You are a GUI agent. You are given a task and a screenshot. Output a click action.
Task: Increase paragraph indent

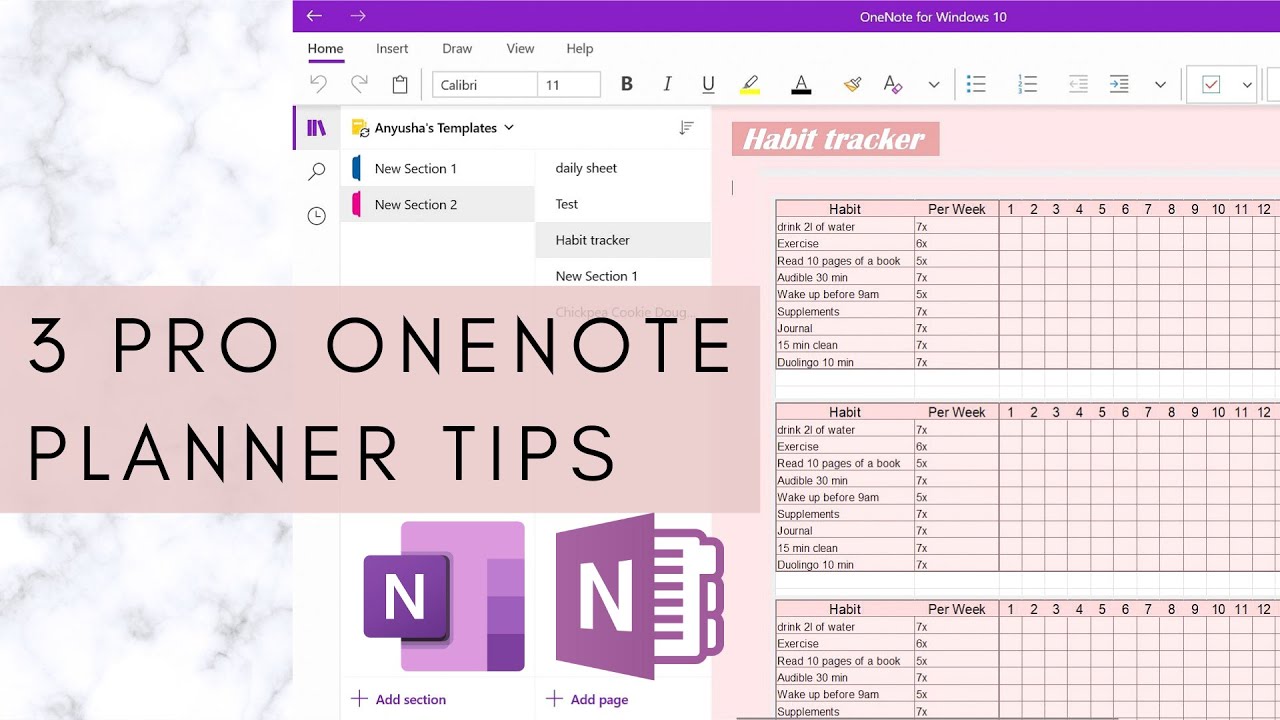[x=1119, y=85]
